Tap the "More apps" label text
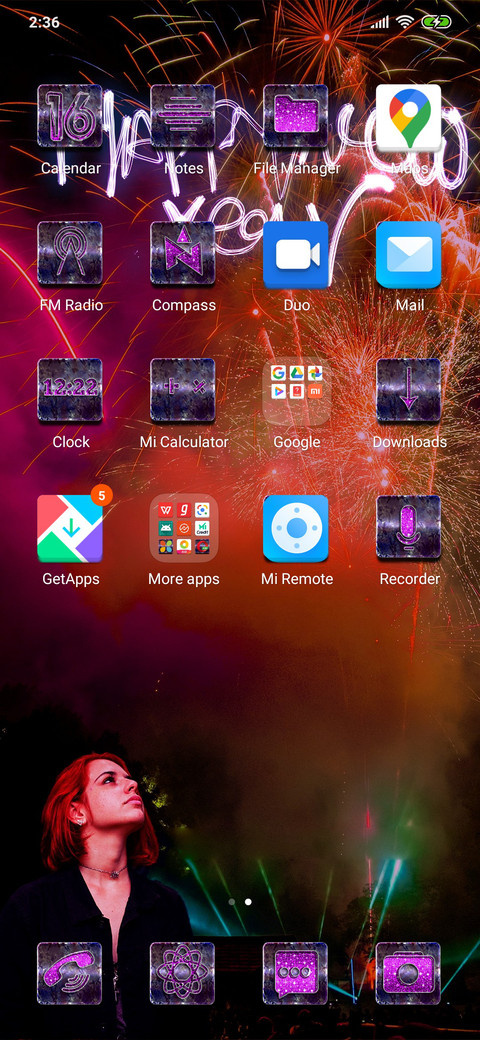The height and width of the screenshot is (1040, 480). pos(184,579)
